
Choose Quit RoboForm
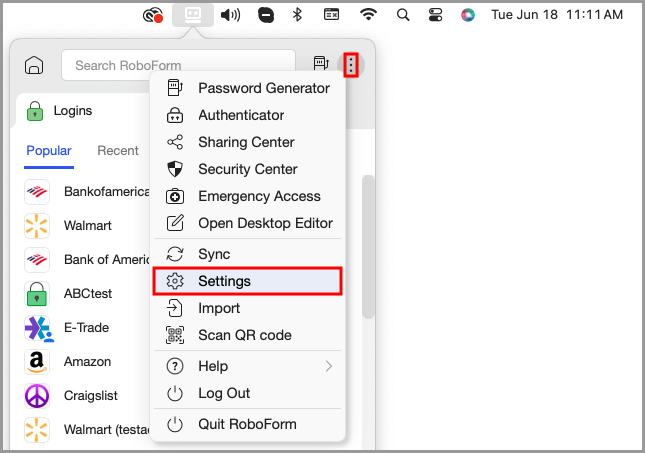pyautogui.click(x=248, y=424)
